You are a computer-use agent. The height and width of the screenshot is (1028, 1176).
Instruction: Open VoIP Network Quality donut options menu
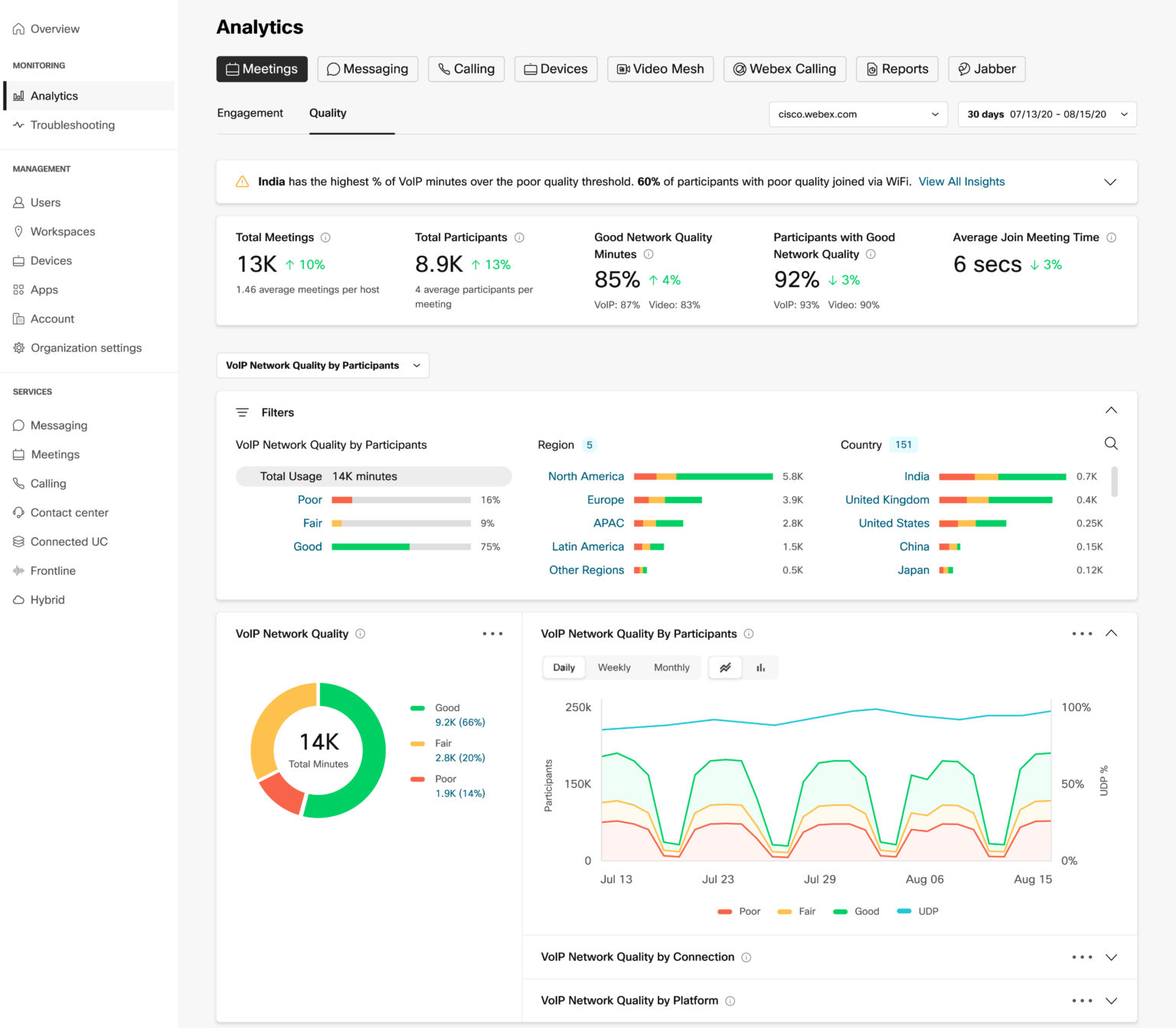492,634
